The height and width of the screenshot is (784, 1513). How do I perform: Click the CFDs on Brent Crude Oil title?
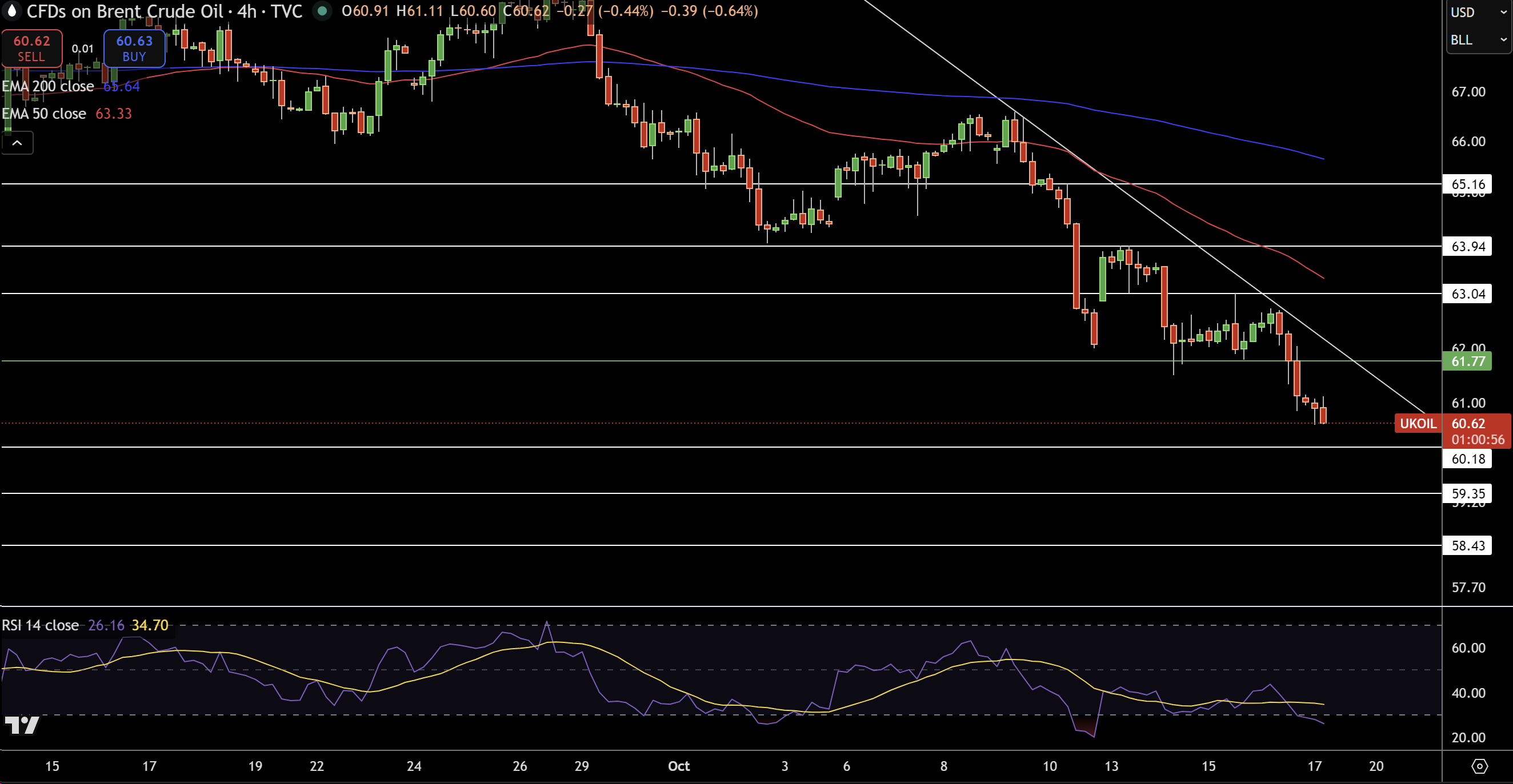coord(125,11)
